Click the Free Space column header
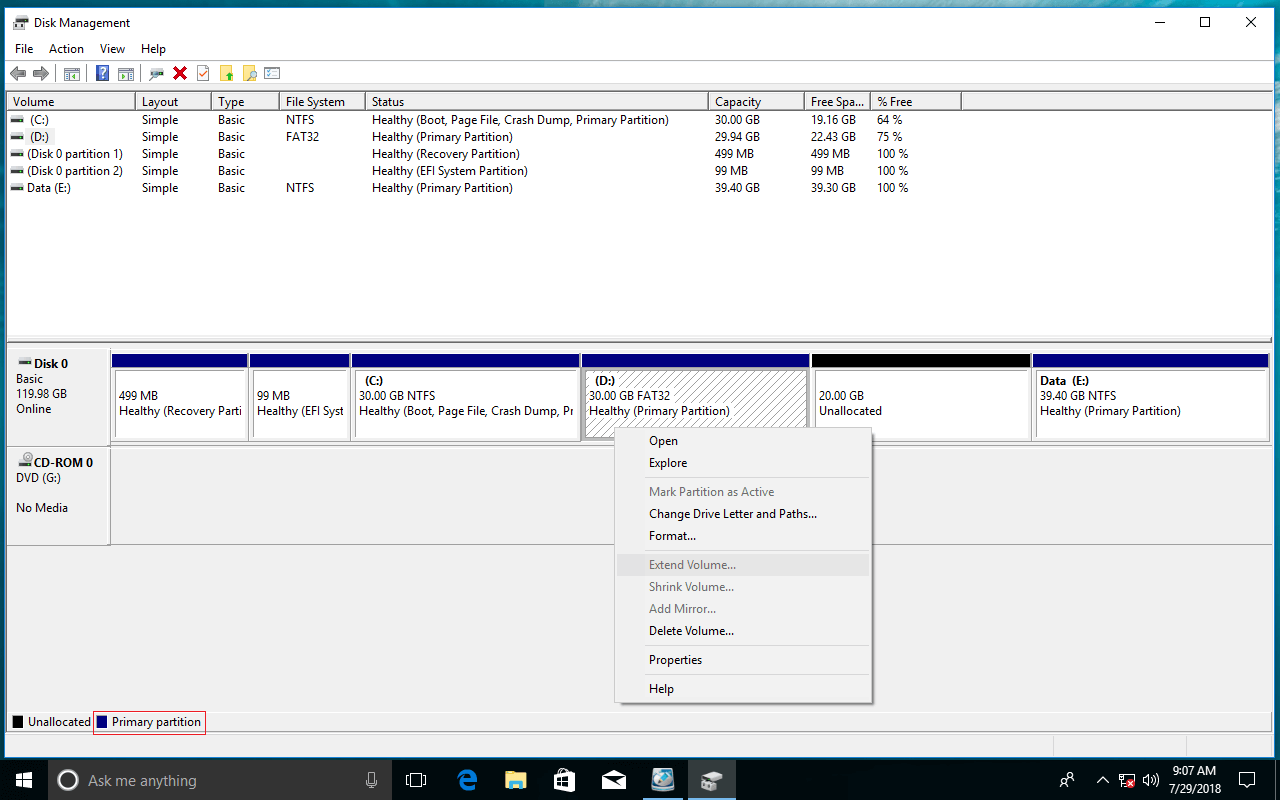 click(836, 100)
